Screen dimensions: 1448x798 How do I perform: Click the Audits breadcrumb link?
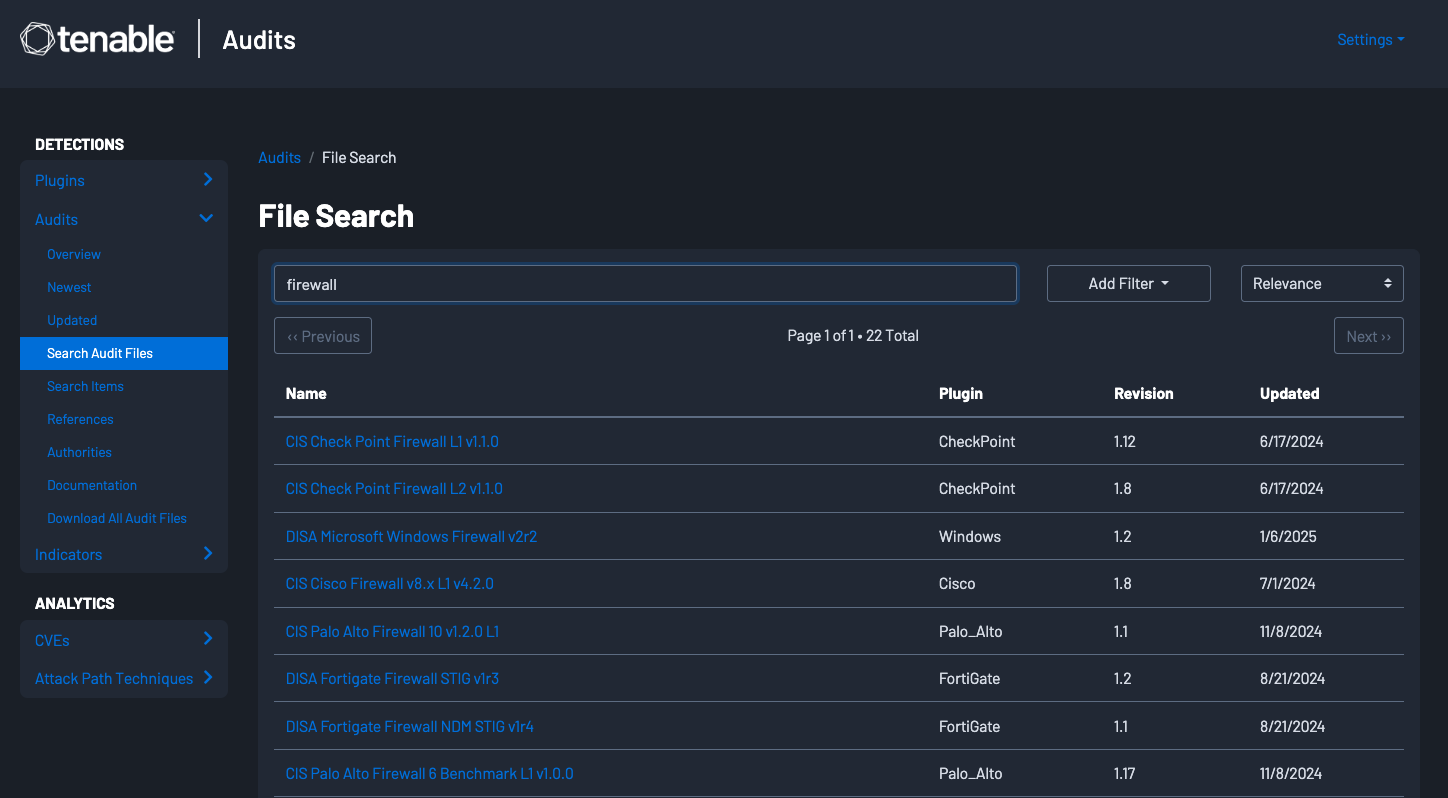(279, 158)
